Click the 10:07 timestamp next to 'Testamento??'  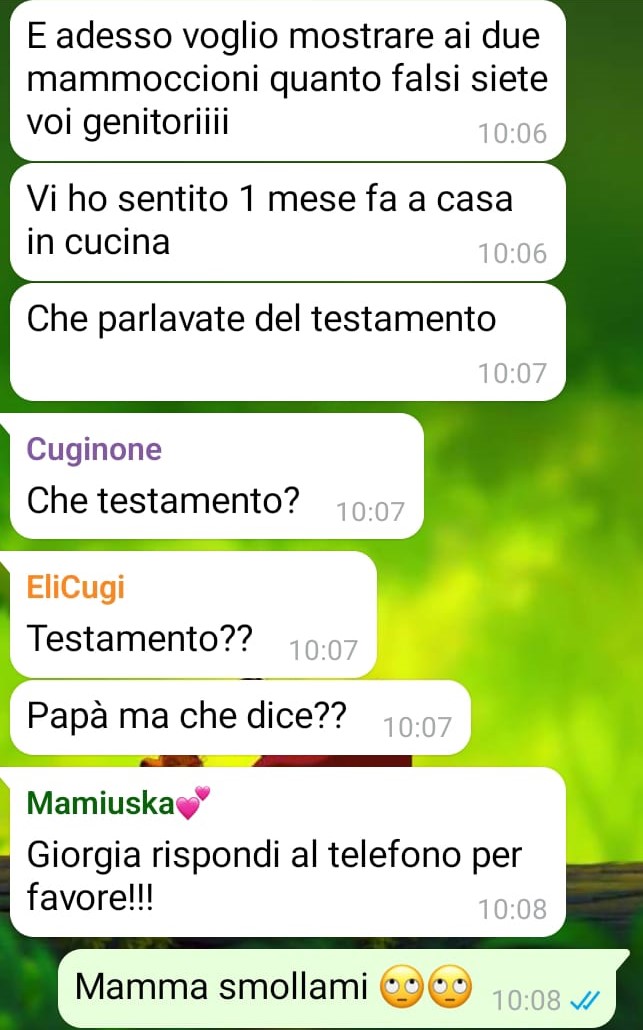tap(324, 650)
